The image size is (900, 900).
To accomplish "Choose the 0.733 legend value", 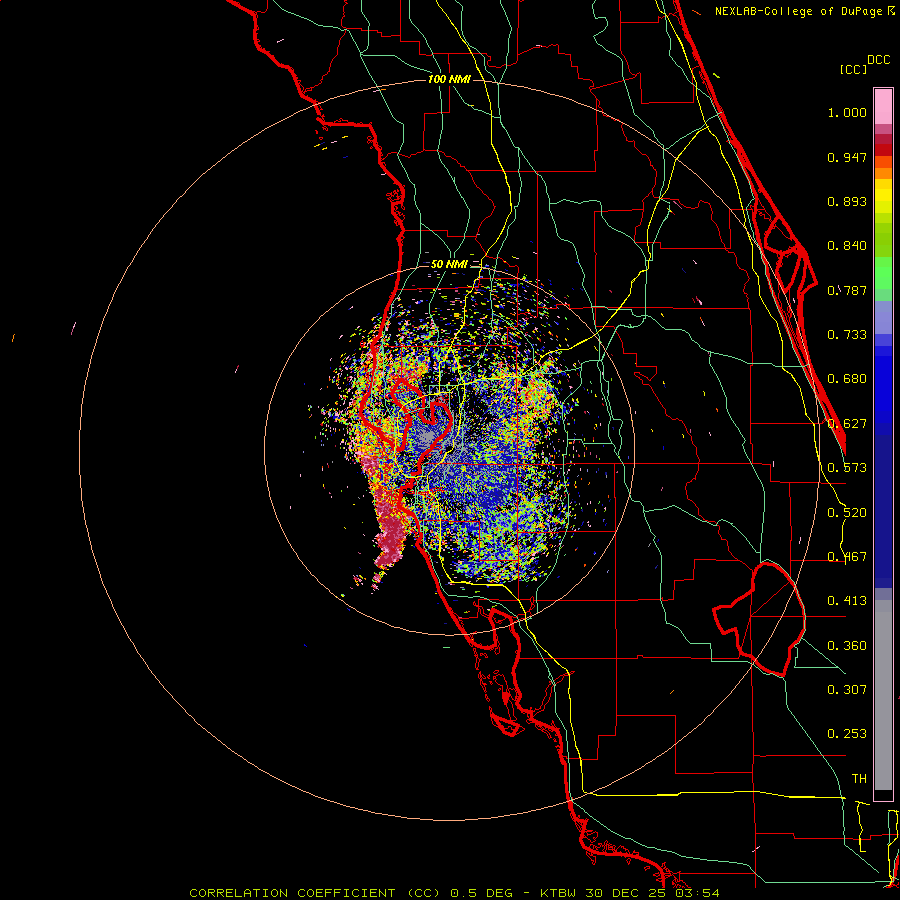I will pos(847,335).
